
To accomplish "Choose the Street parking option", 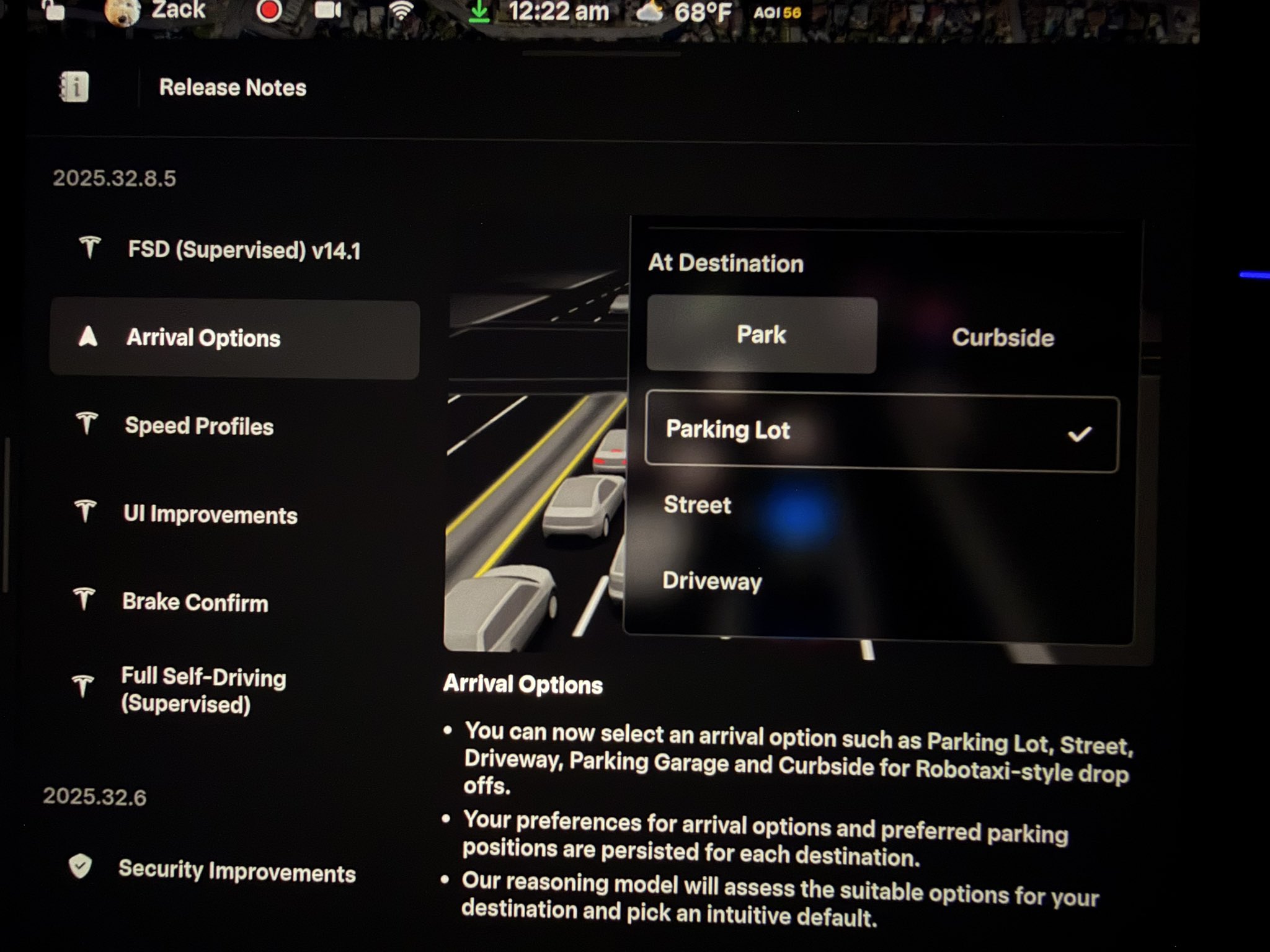I will click(698, 505).
